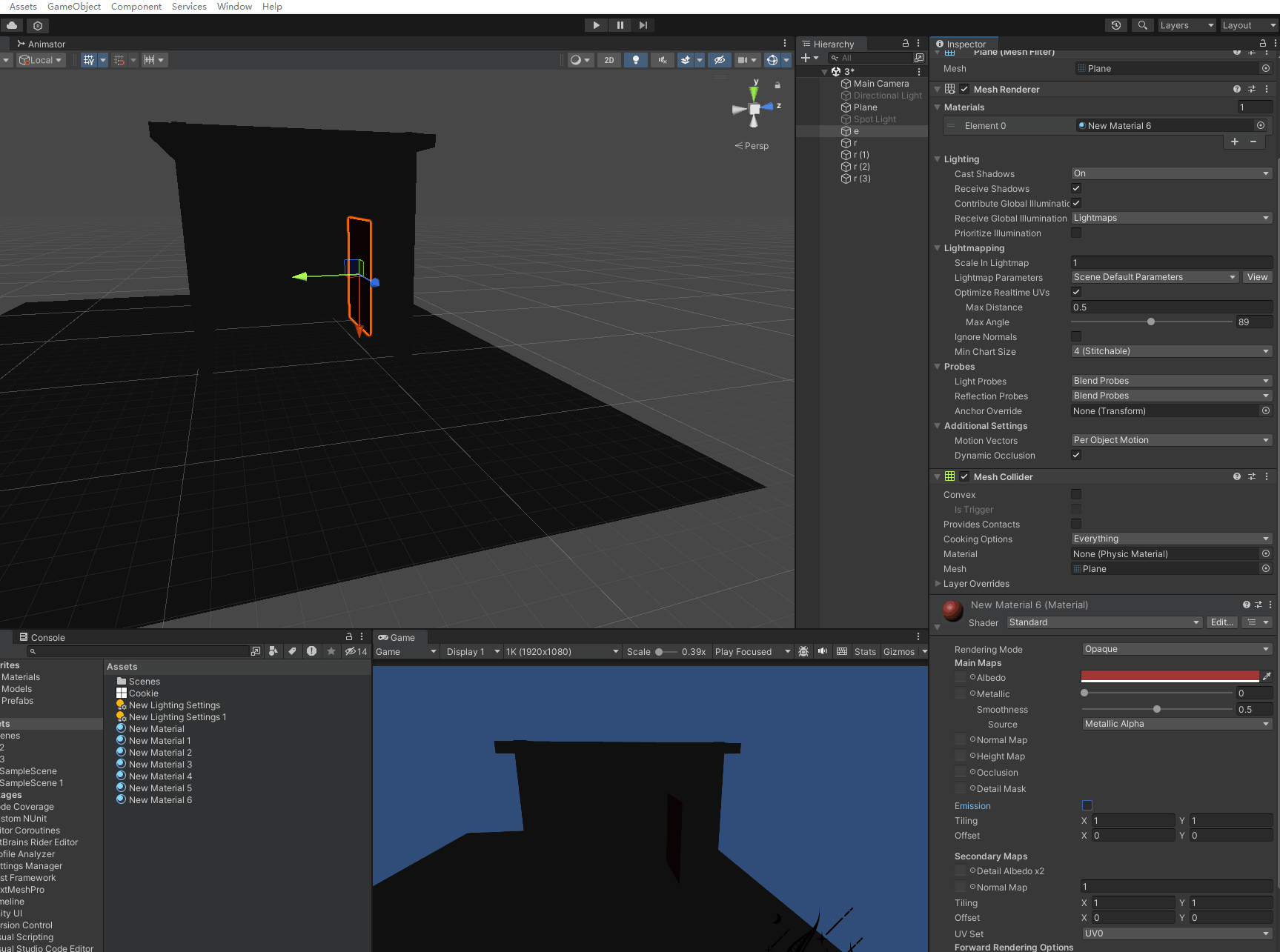
Task: Open the Component menu
Action: 136,7
